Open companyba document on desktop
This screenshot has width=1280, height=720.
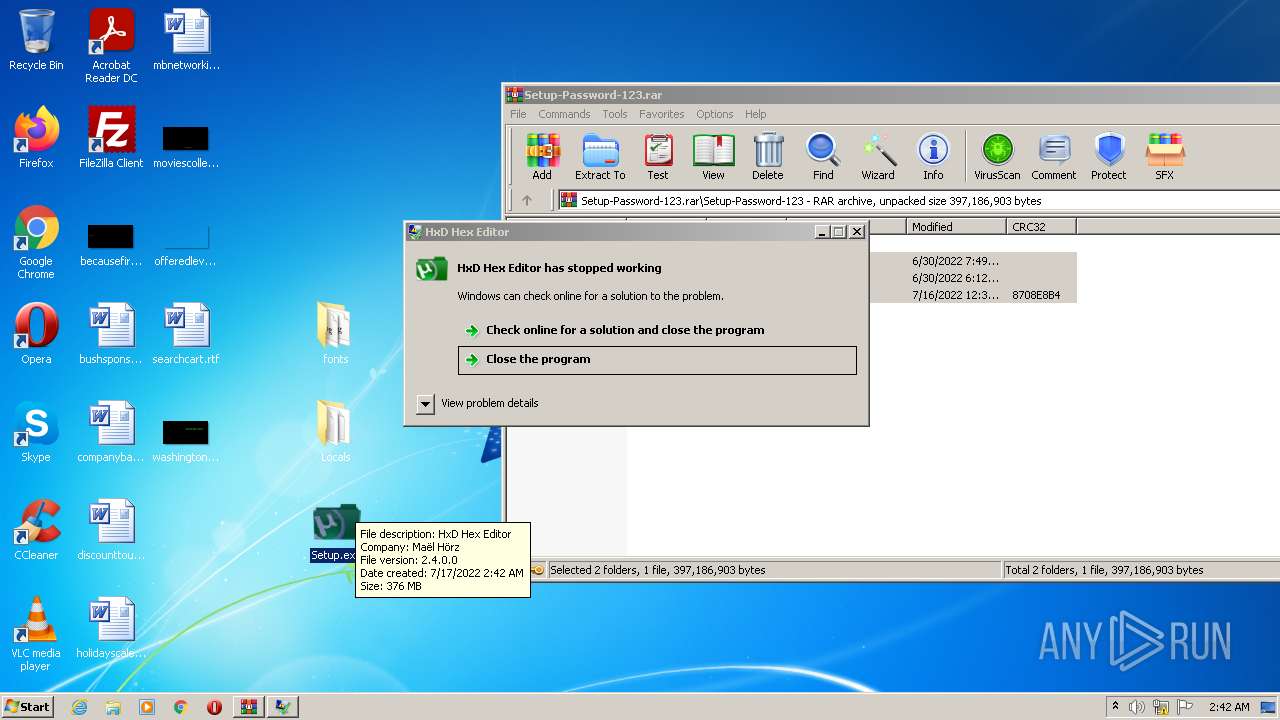pyautogui.click(x=111, y=432)
